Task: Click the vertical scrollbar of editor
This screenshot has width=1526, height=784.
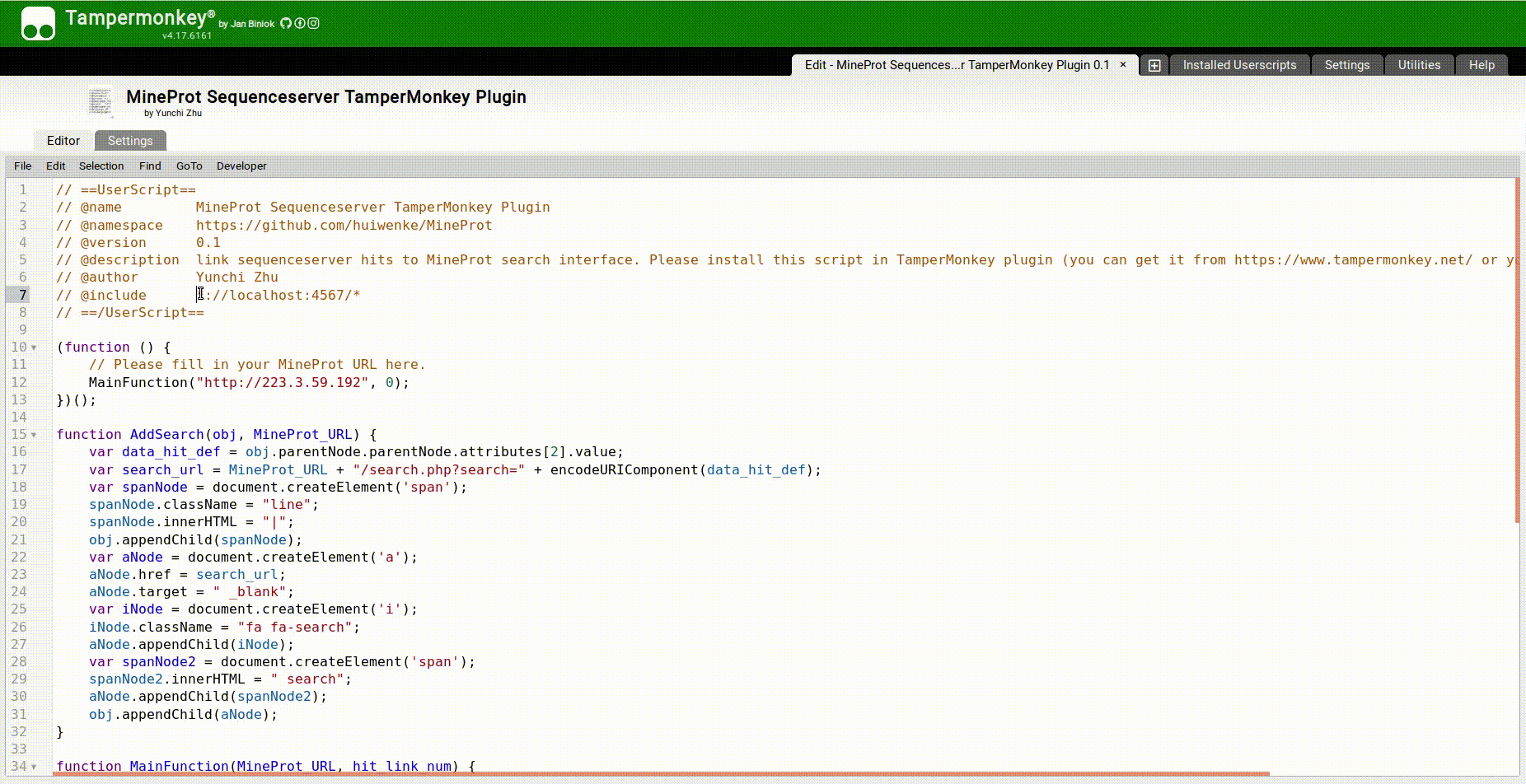Action: (x=1517, y=350)
